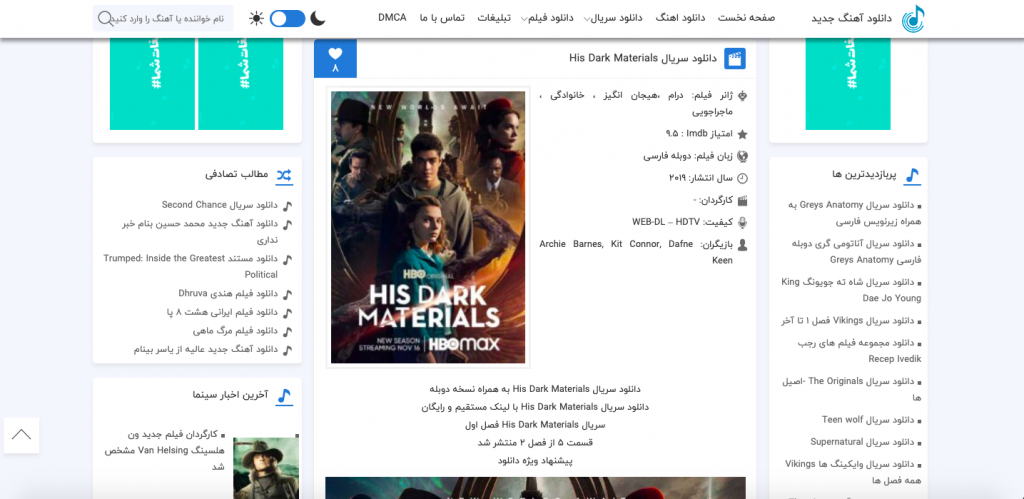Click the star icon next to Imdb rating
The image size is (1024, 499).
click(x=741, y=134)
